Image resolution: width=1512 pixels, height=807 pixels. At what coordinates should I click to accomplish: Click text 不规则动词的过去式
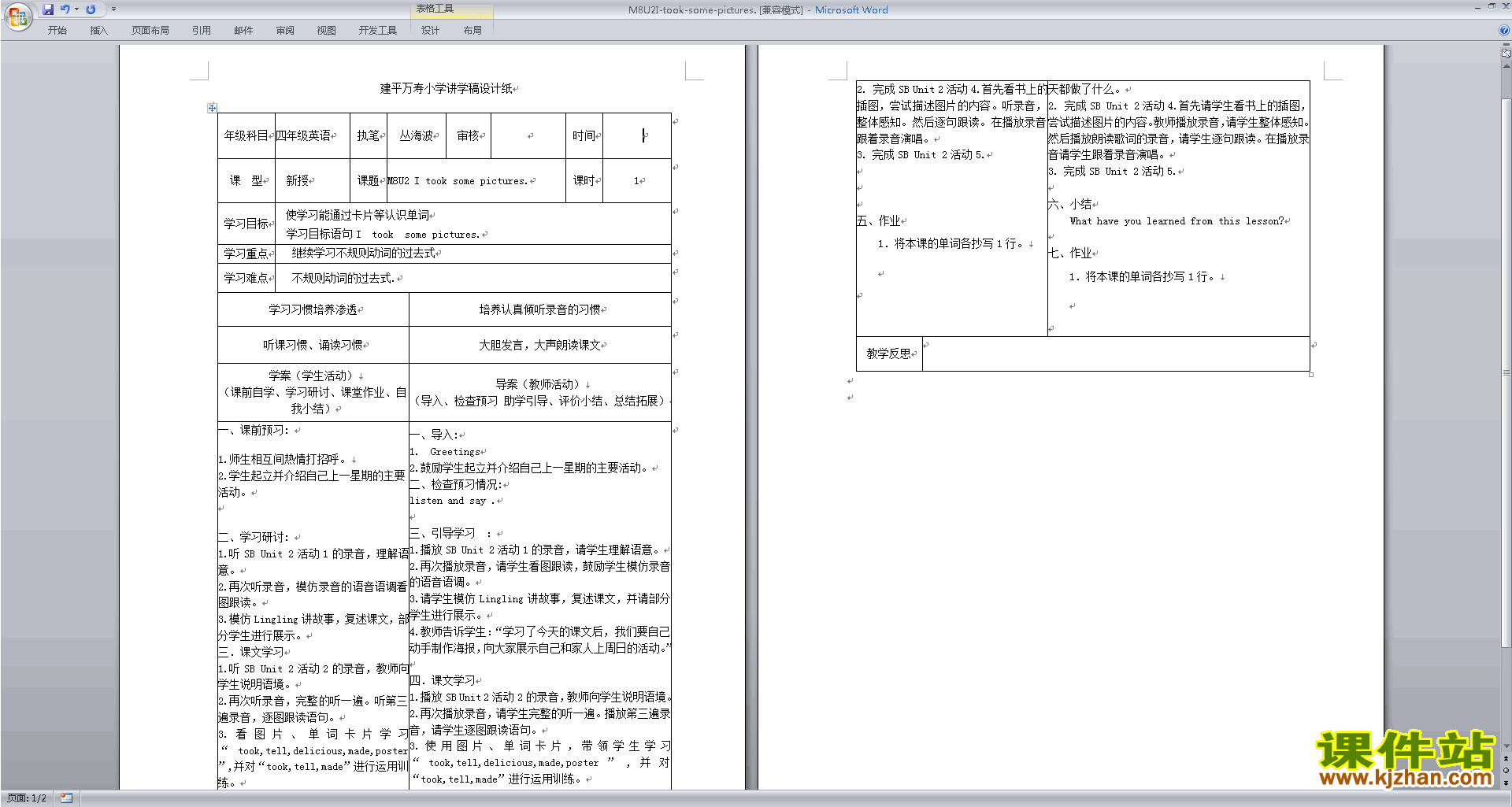click(x=343, y=278)
